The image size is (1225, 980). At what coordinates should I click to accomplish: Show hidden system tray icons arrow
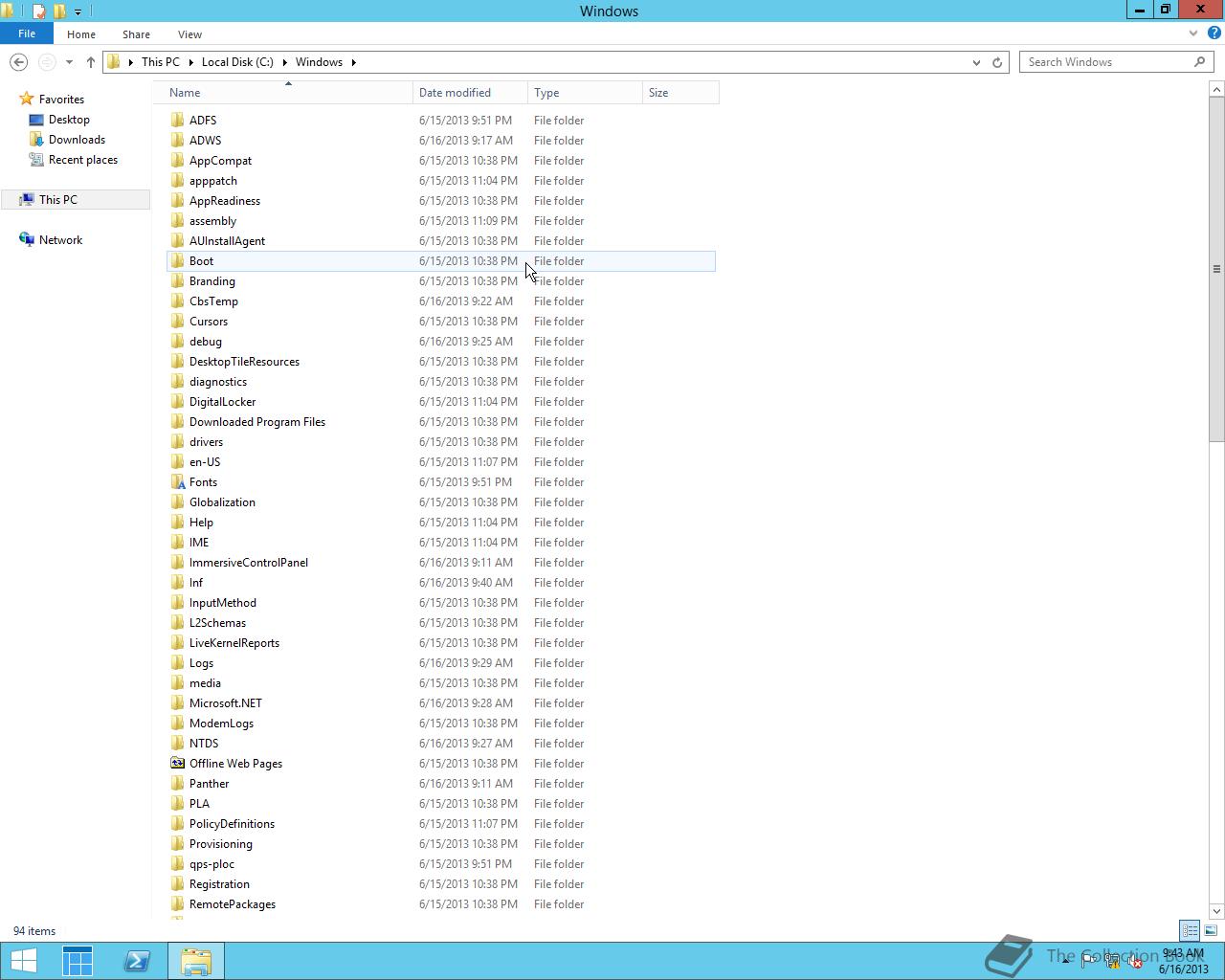[1065, 961]
